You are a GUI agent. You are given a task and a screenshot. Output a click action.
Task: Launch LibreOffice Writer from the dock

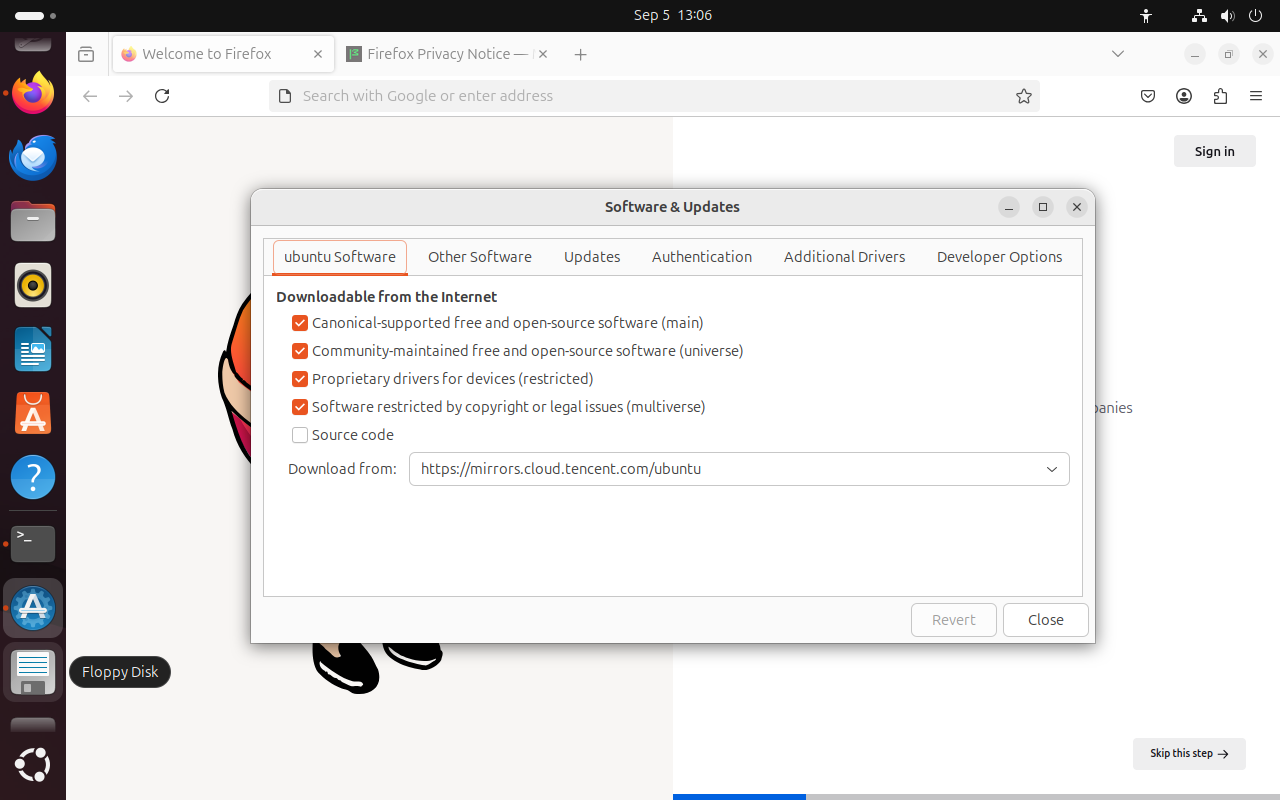coord(33,350)
